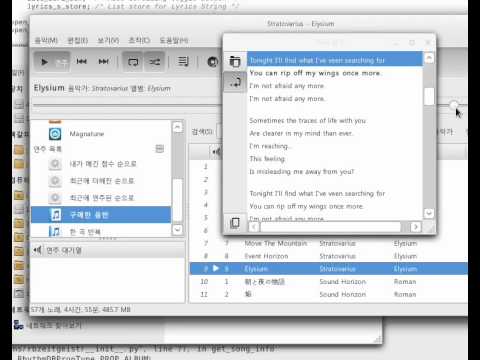Image resolution: width=480 pixels, height=360 pixels.
Task: Select the playing track Elysium in list
Action: click(328, 269)
